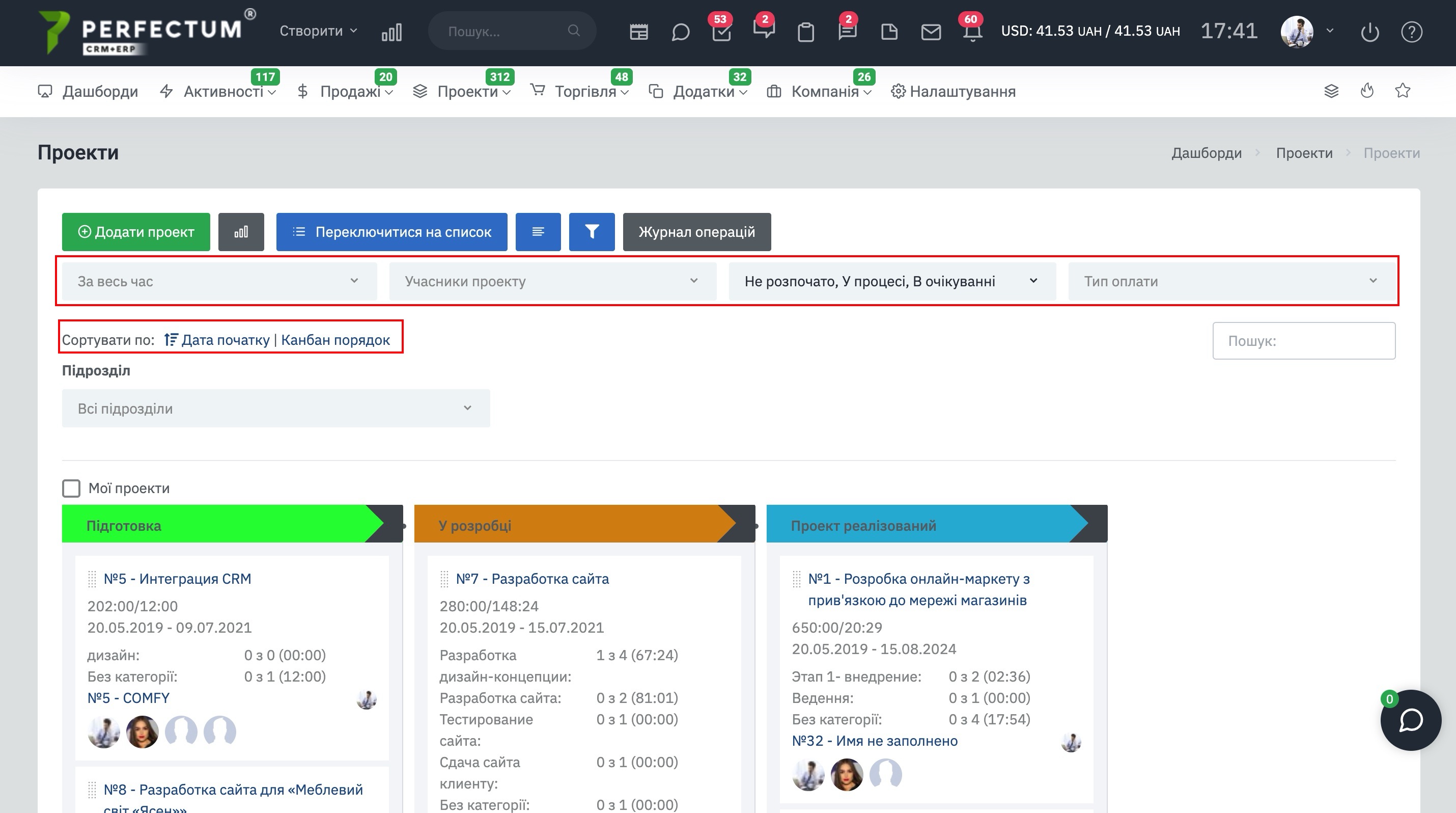Click the favorites star icon
The image size is (1456, 813).
click(1403, 91)
